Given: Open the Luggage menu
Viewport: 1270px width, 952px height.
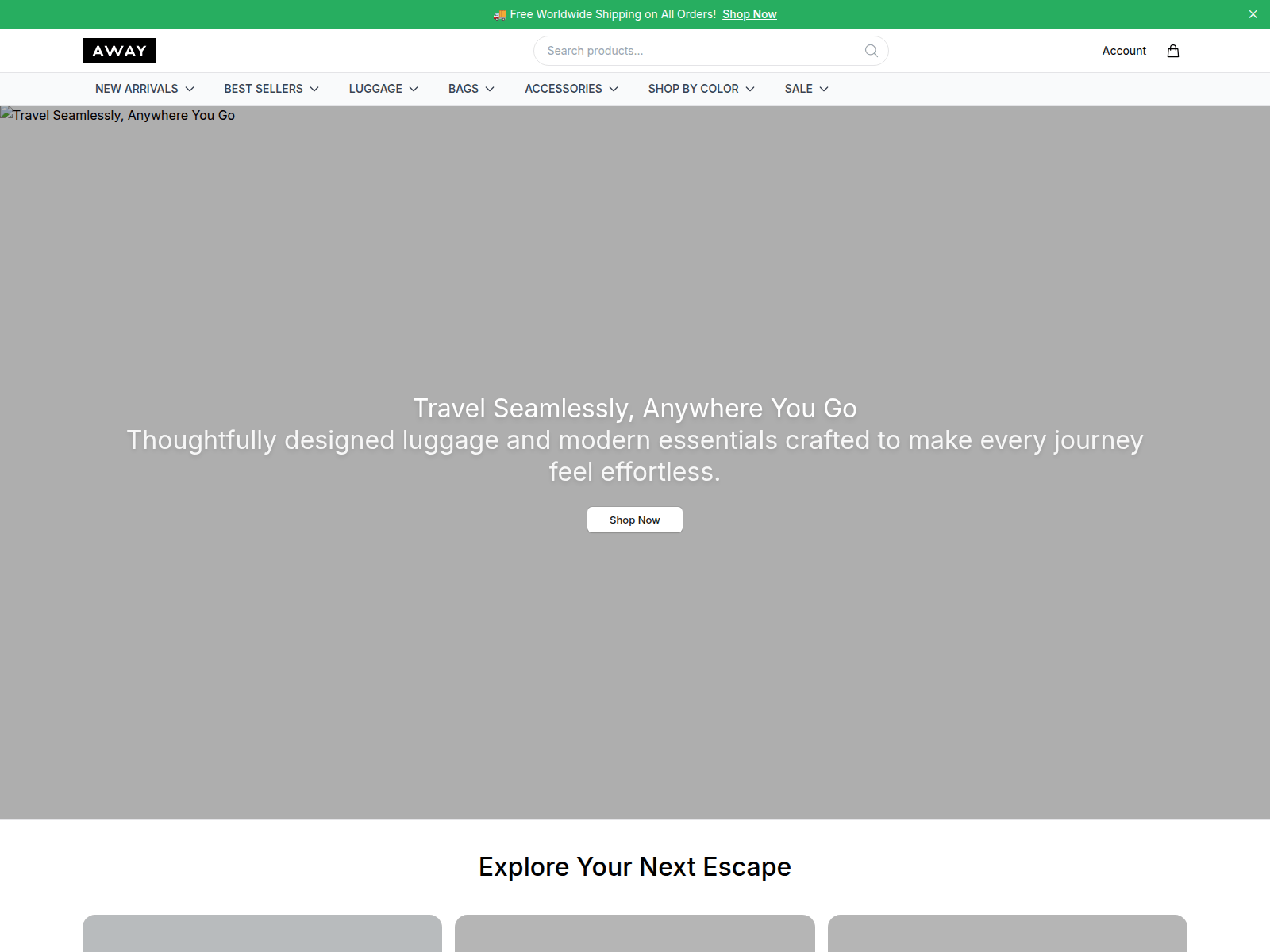Looking at the screenshot, I should tap(383, 89).
